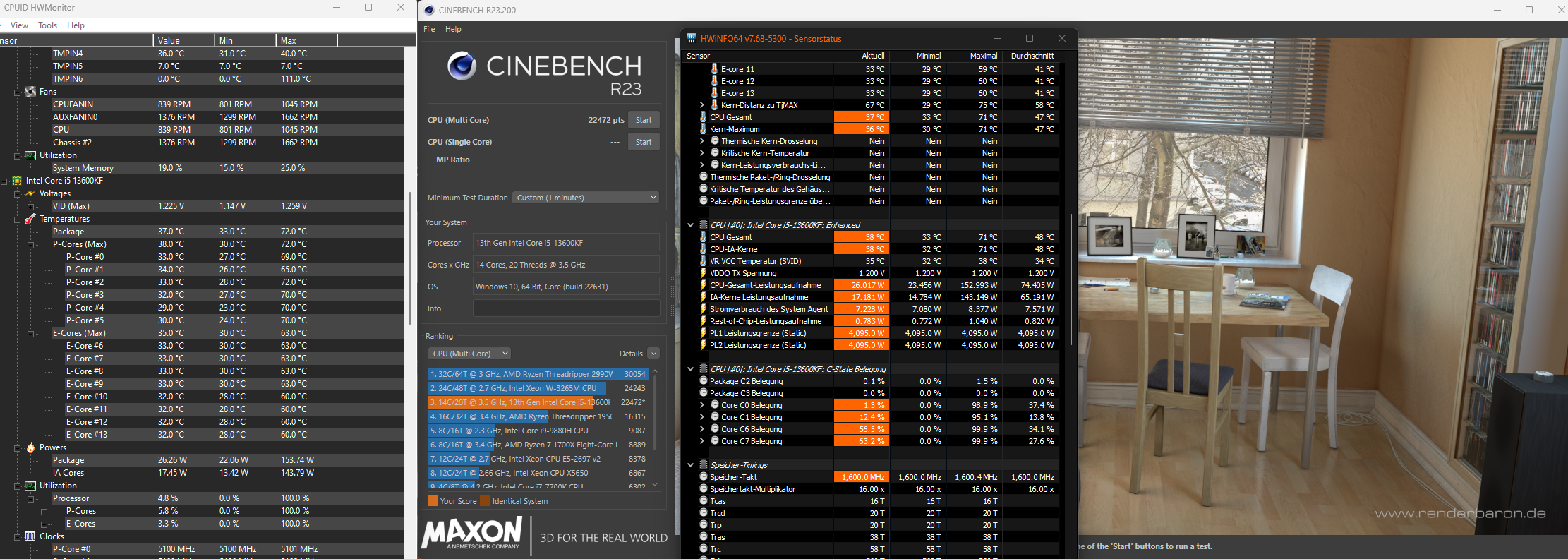Viewport: 1568px width, 559px height.
Task: Click circle icon beside Thermische Paket-/Ring-Drosselung
Action: pyautogui.click(x=704, y=177)
